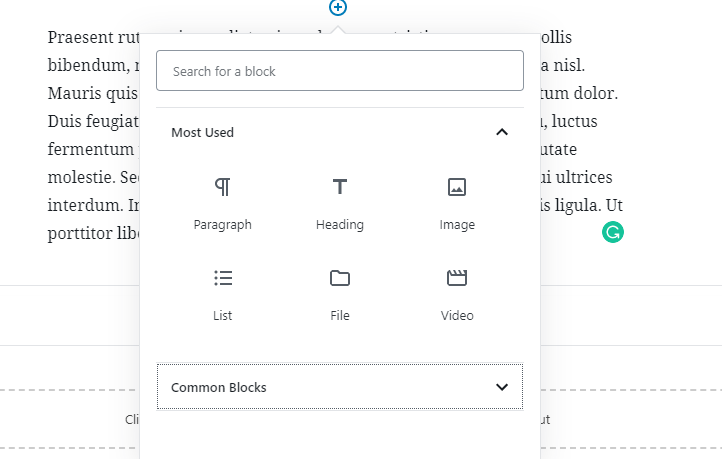Select the Image block icon
The height and width of the screenshot is (459, 722).
click(457, 187)
